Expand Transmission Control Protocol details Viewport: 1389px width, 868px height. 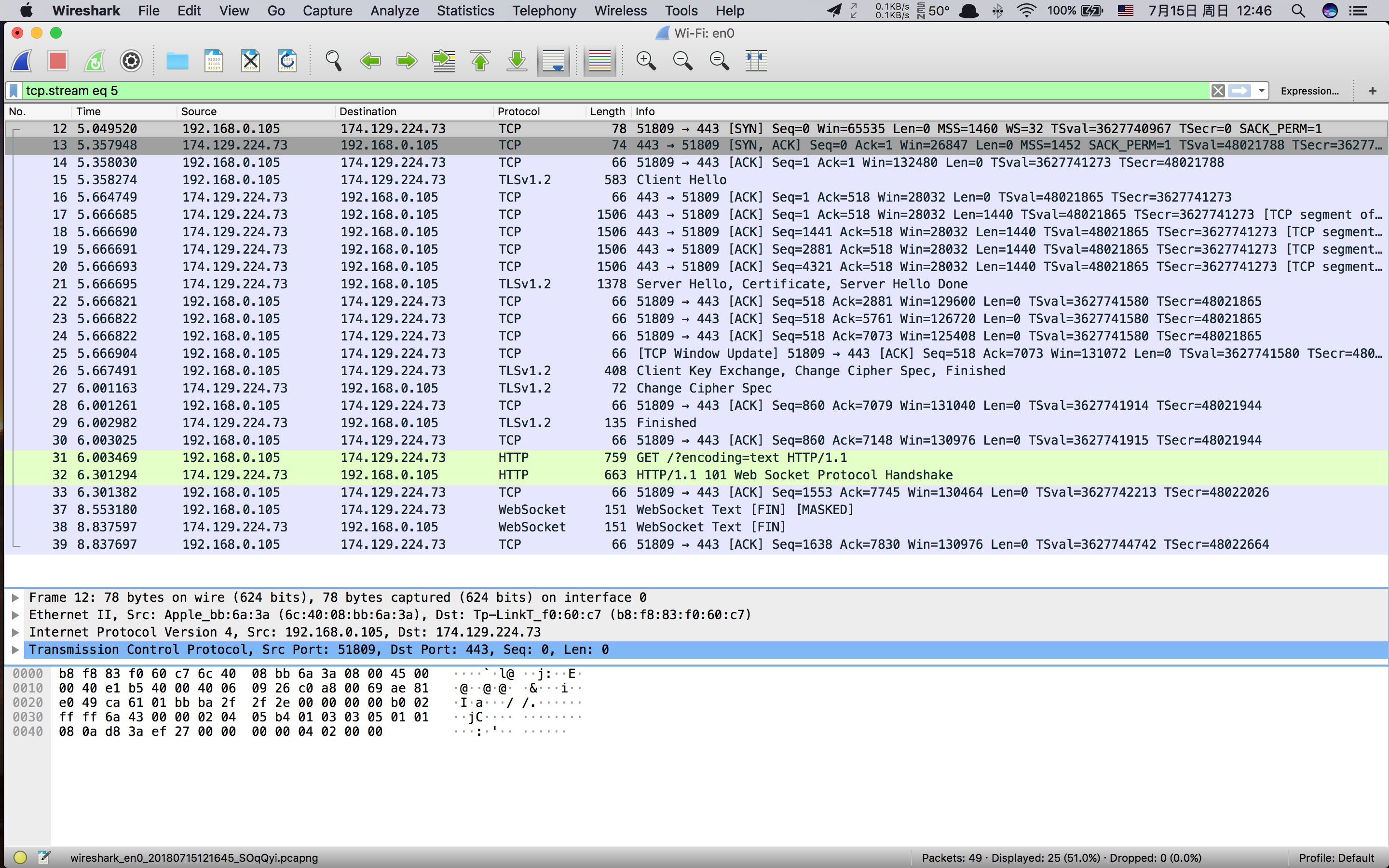15,650
